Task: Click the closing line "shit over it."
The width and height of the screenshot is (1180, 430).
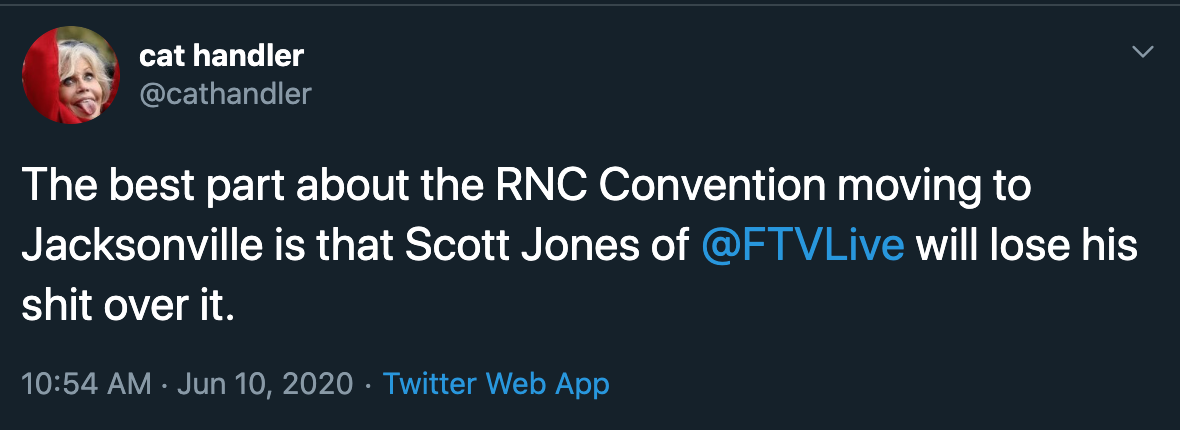Action: point(128,308)
